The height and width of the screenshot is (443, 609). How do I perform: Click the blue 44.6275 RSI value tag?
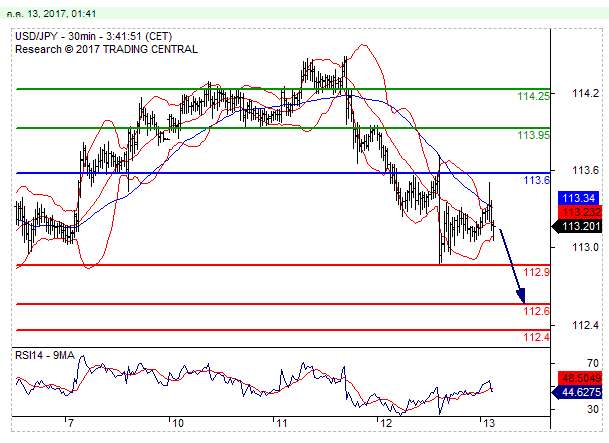coord(577,392)
